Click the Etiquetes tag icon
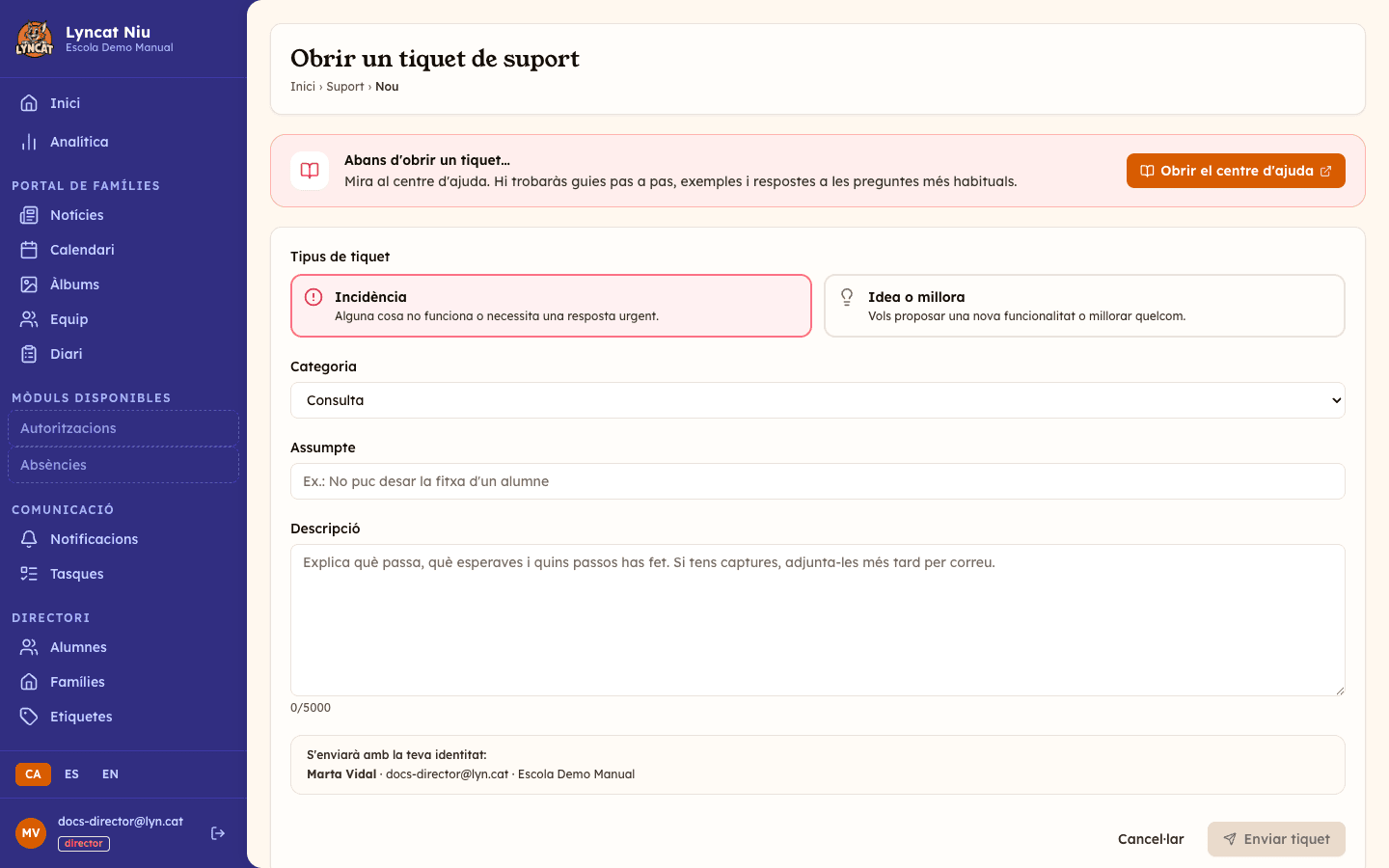Screen dimensions: 1389x868 29,717
